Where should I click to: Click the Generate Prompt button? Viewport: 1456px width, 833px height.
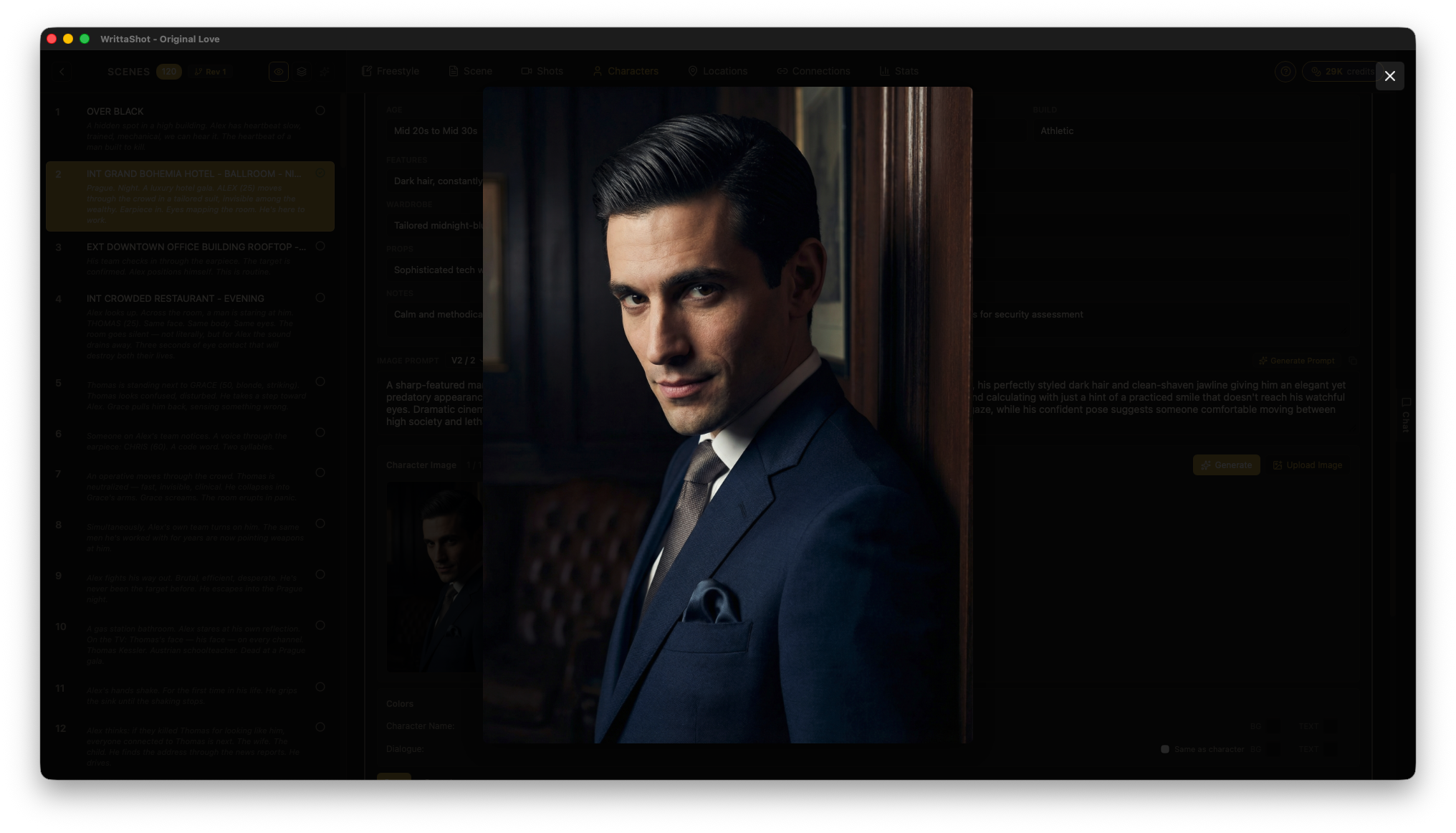(1296, 361)
